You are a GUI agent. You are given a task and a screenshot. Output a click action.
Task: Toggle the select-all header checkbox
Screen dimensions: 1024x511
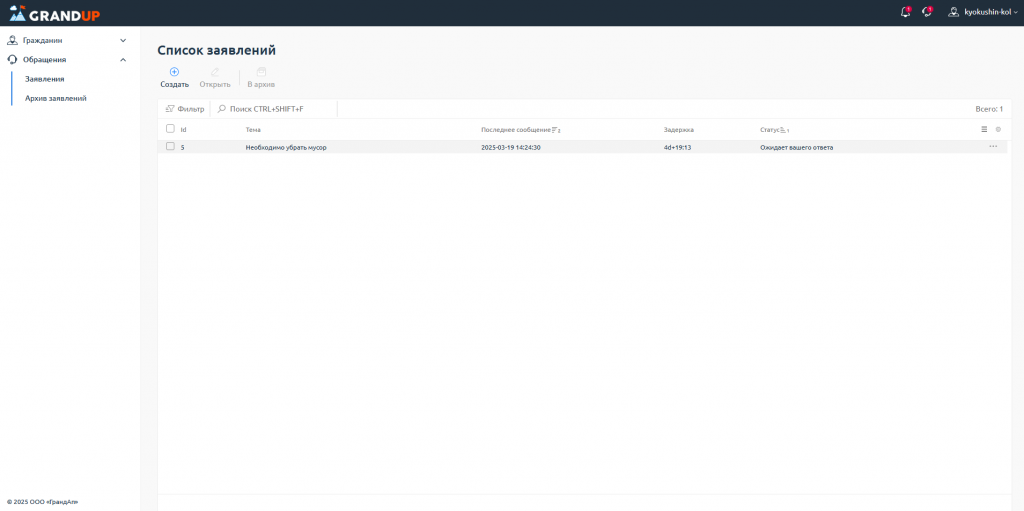[x=170, y=129]
